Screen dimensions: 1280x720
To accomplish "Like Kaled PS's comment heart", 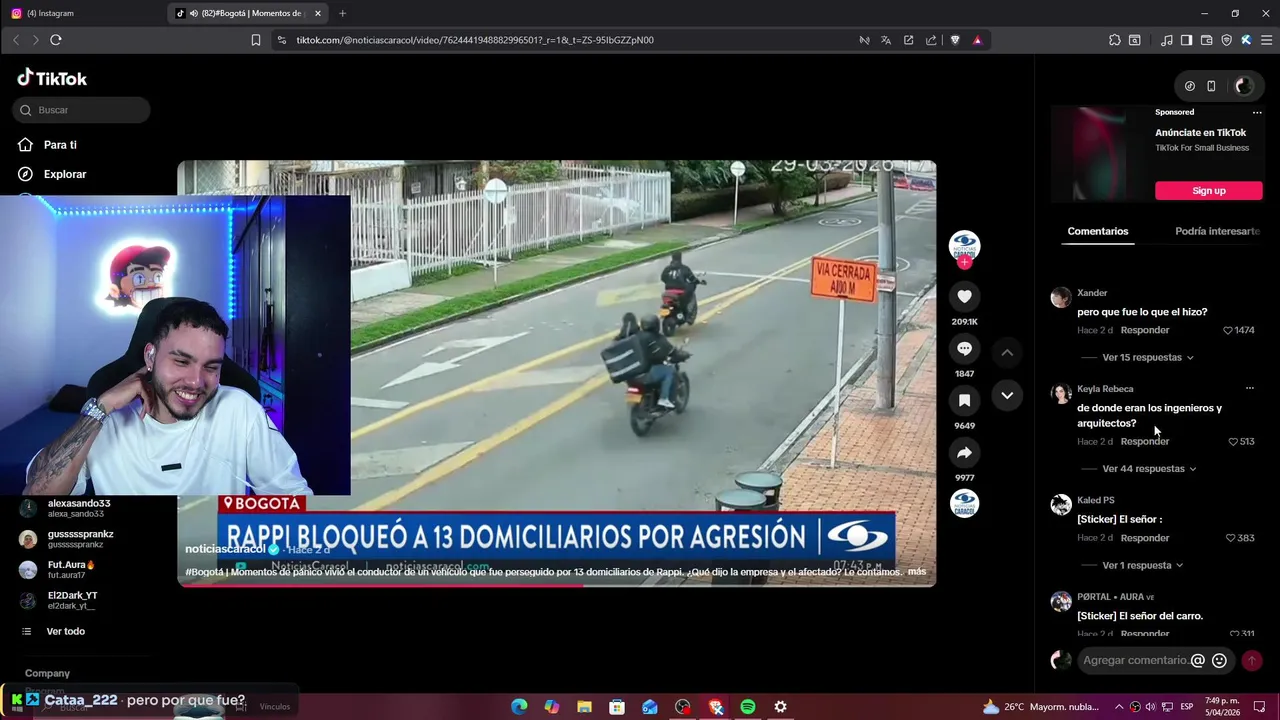I will [x=1231, y=538].
